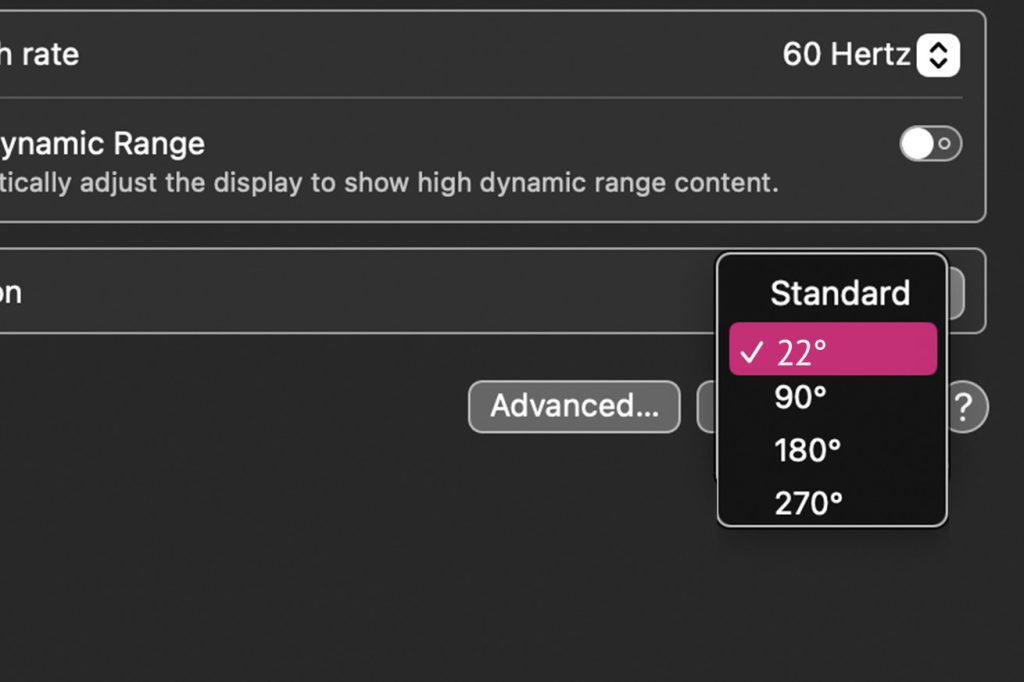Toggle the High Dynamic Range switch
The width and height of the screenshot is (1024, 682).
point(931,144)
